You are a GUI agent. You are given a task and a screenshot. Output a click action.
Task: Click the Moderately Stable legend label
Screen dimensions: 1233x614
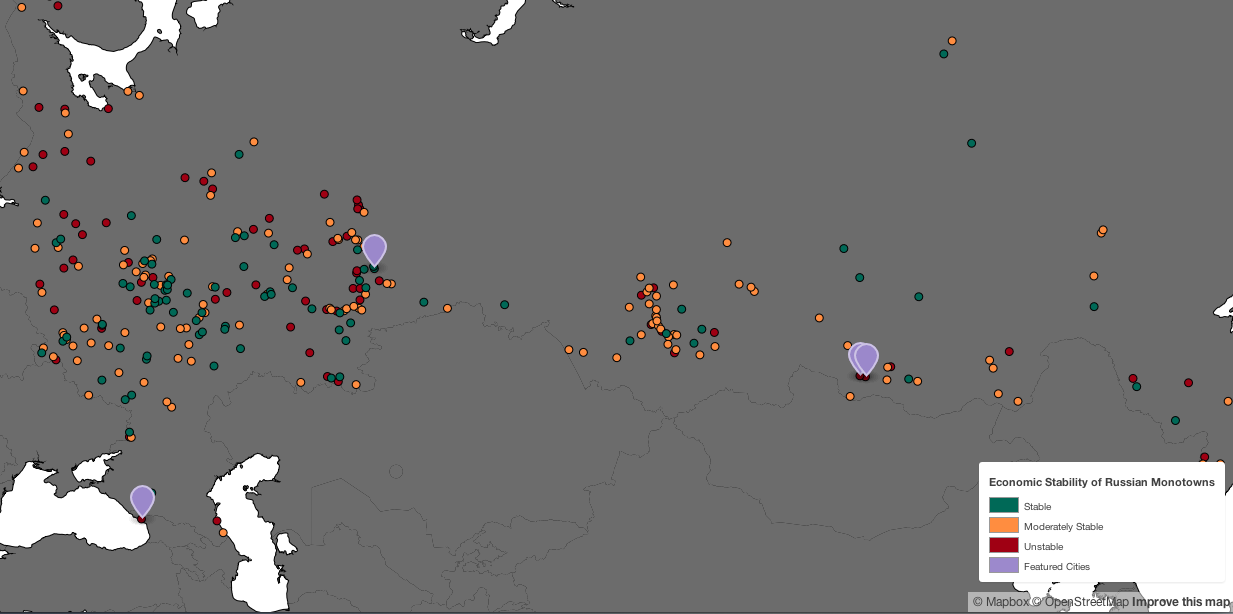pos(1063,526)
